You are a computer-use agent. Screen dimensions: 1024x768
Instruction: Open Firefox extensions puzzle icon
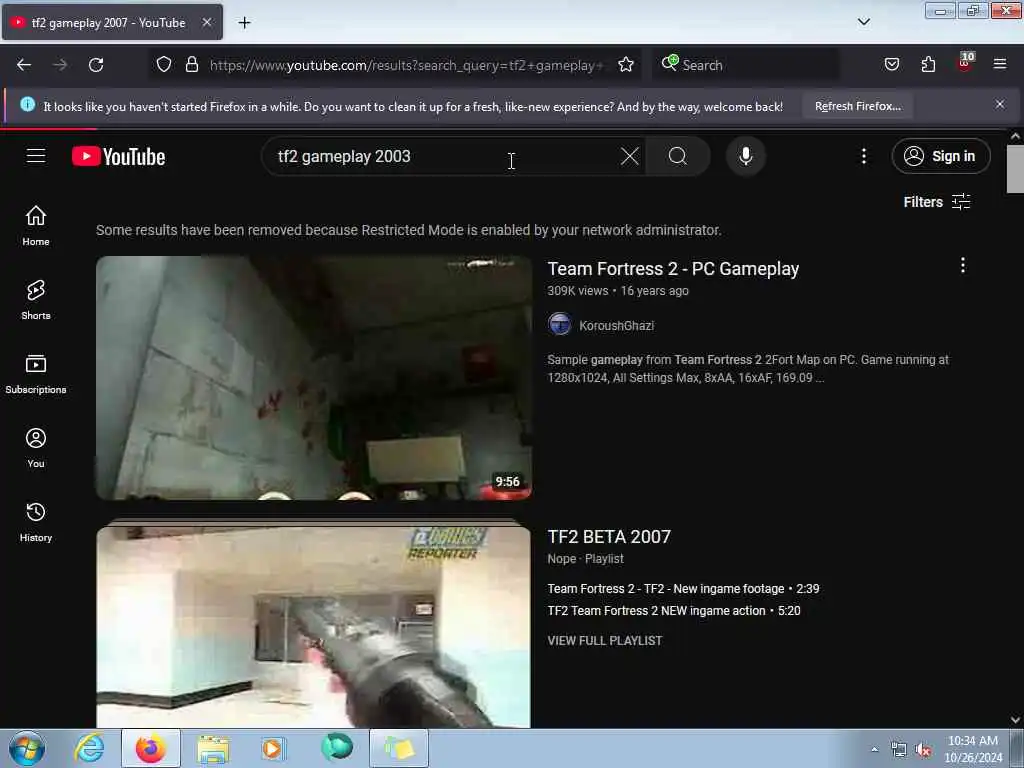click(928, 64)
